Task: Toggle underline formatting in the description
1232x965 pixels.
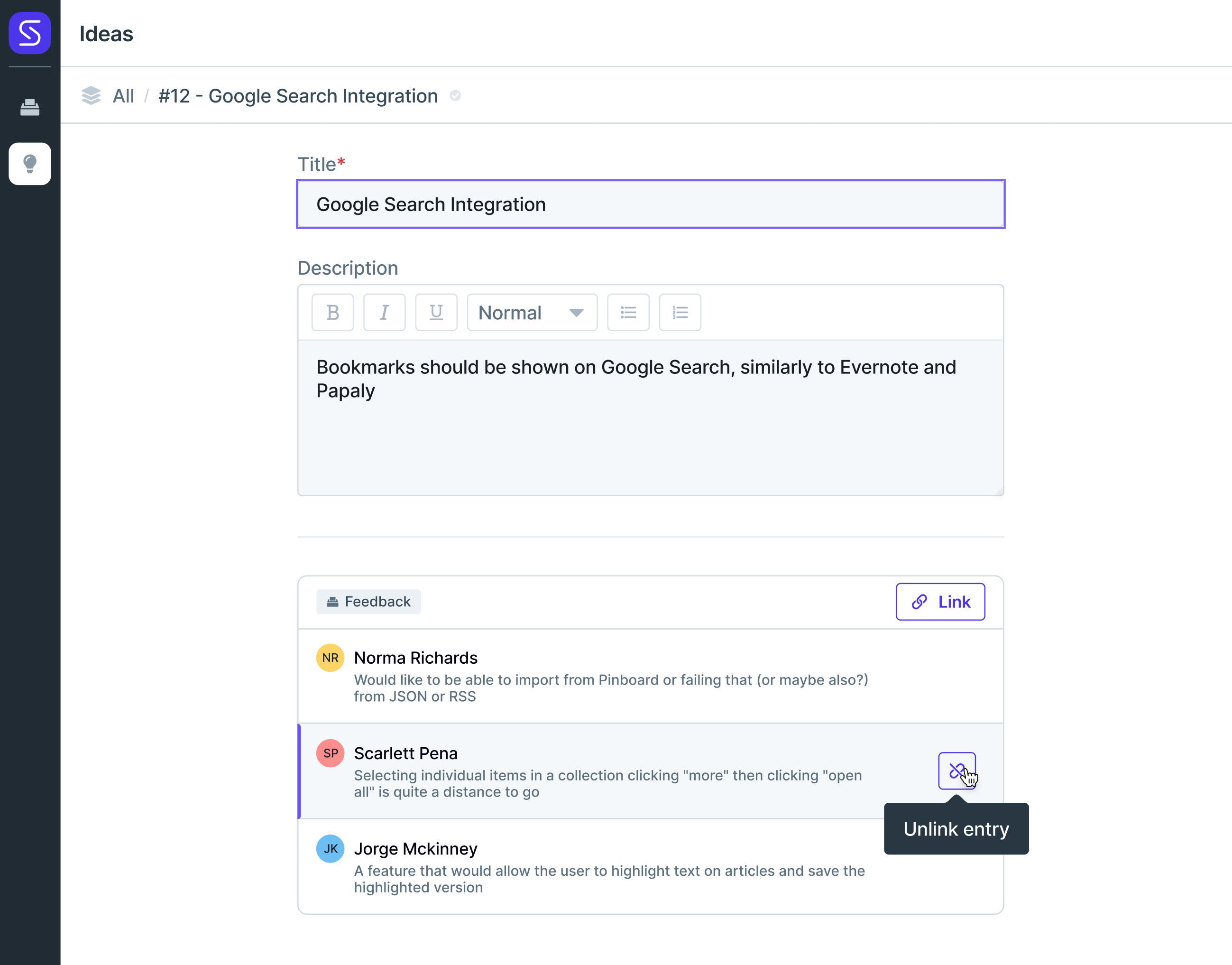Action: (436, 313)
